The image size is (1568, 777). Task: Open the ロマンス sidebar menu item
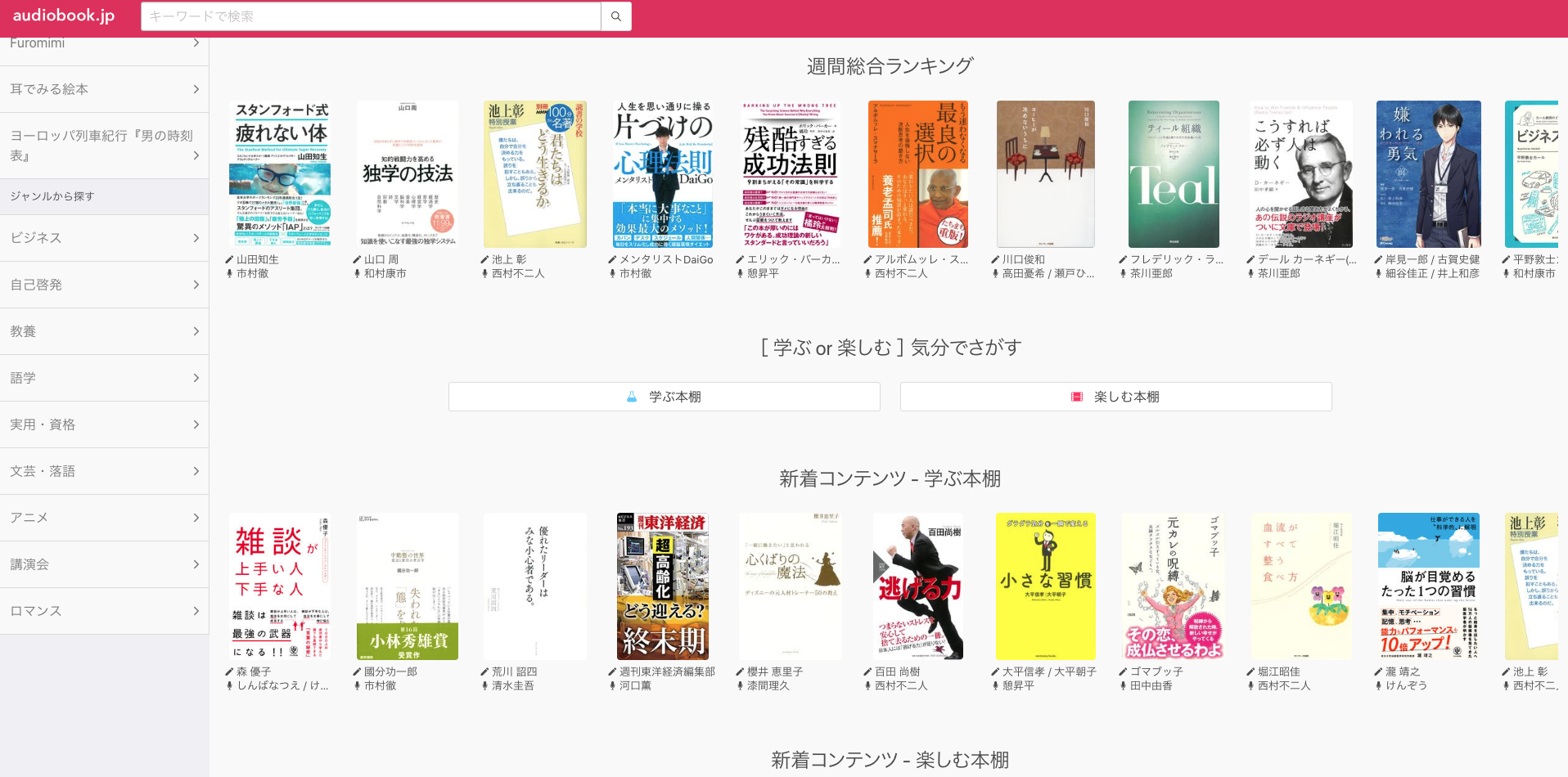(104, 611)
